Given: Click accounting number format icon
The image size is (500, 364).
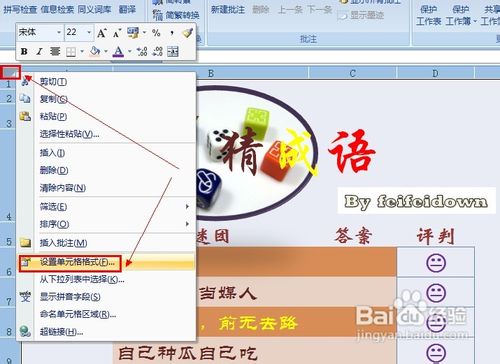Looking at the screenshot, I should (x=133, y=32).
